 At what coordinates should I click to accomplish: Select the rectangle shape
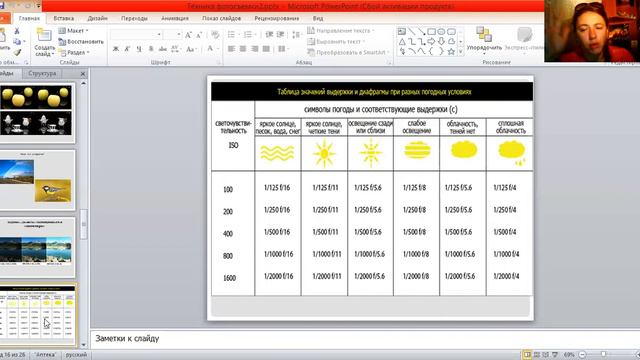pyautogui.click(x=431, y=32)
